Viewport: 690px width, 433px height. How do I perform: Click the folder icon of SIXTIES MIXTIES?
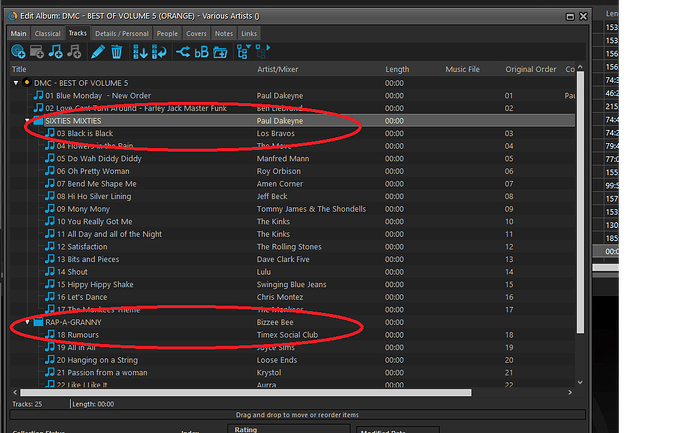coord(38,121)
